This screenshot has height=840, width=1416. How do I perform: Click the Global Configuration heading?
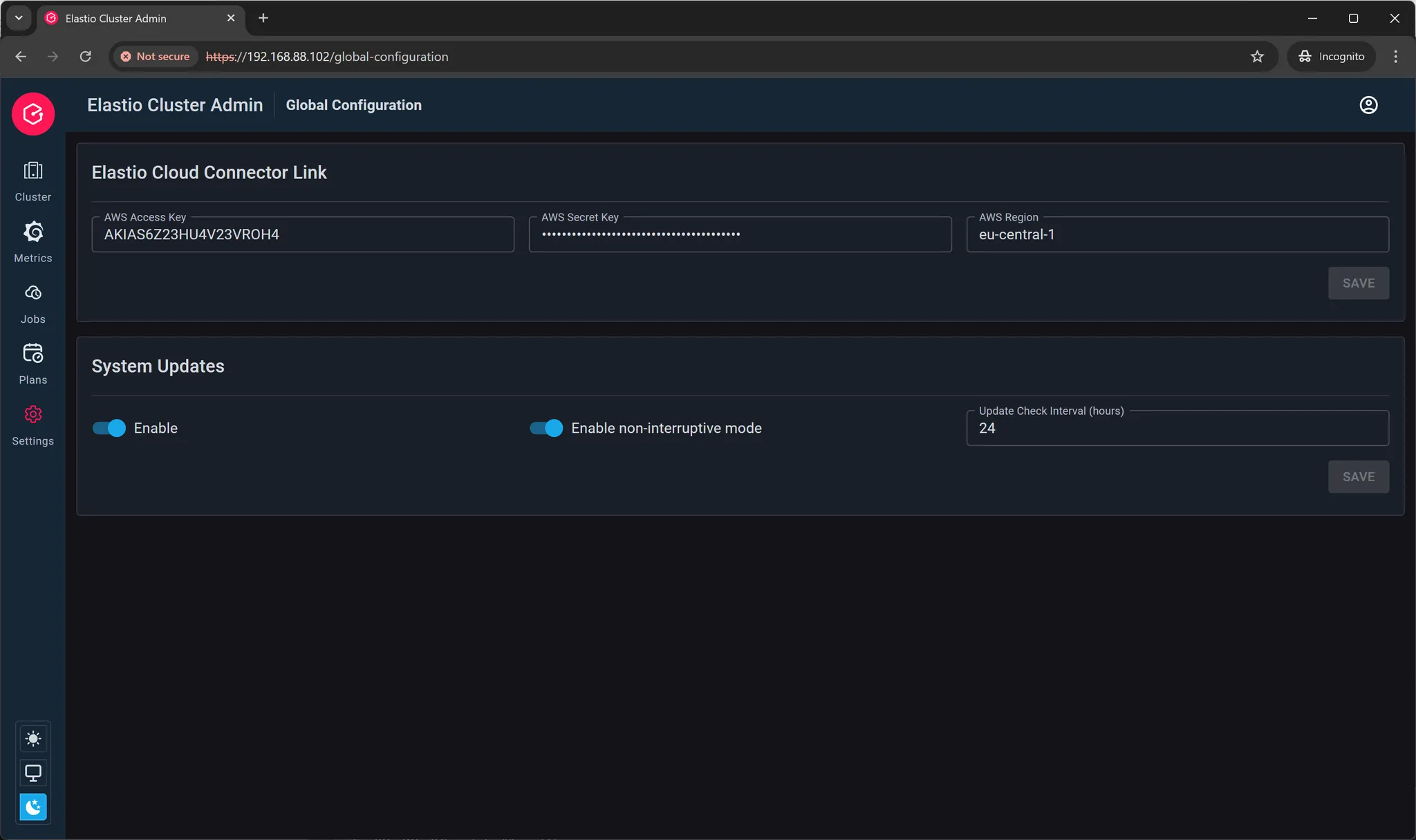pos(354,105)
